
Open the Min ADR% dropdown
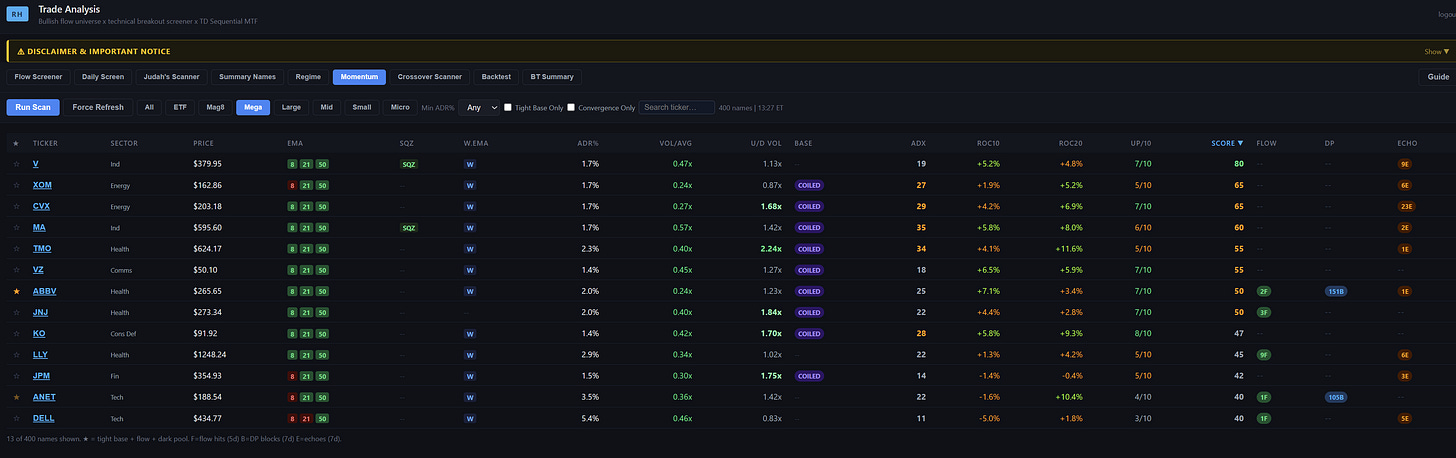pos(479,107)
